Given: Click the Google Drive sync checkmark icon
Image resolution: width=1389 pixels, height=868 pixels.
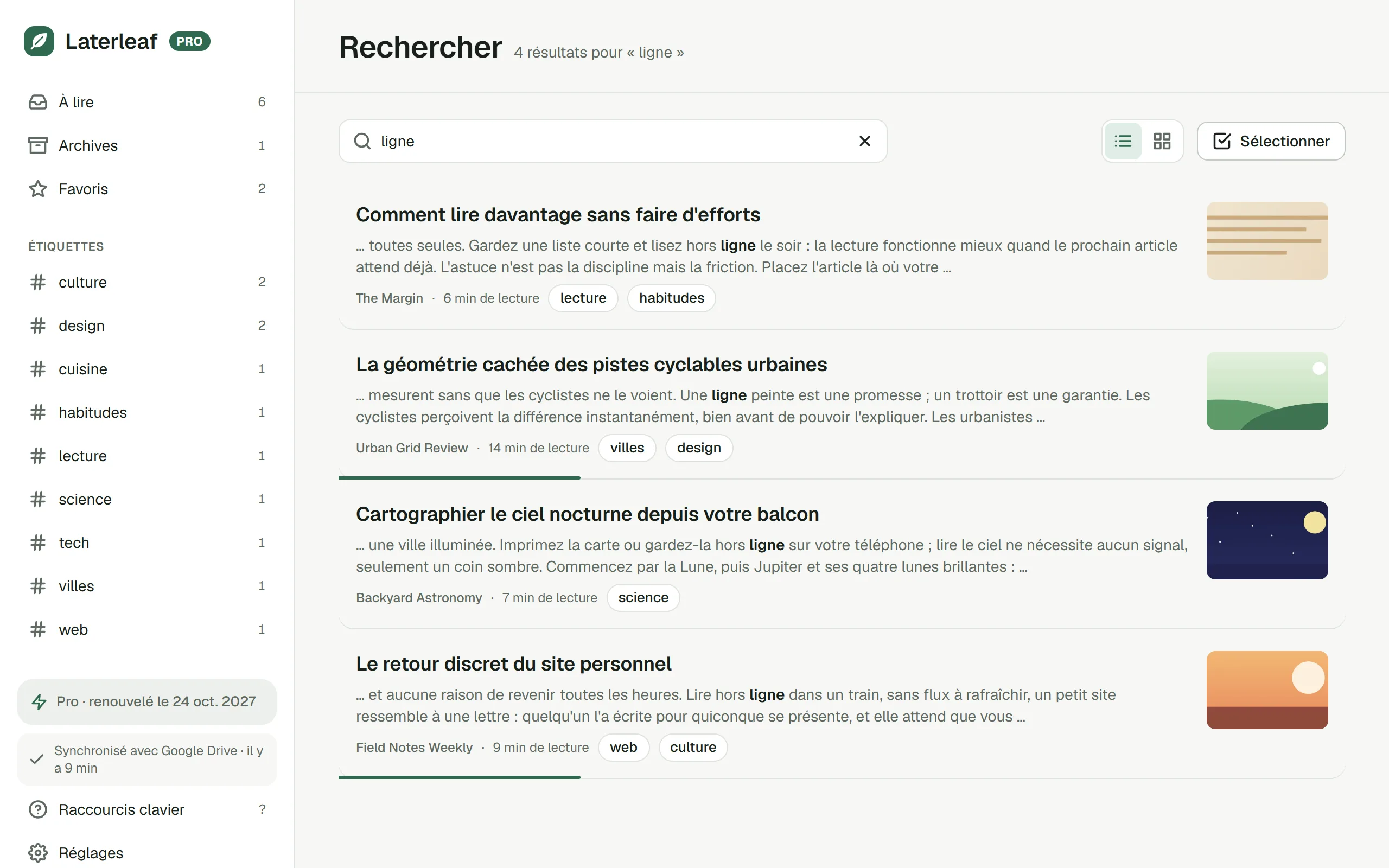Looking at the screenshot, I should [x=37, y=759].
